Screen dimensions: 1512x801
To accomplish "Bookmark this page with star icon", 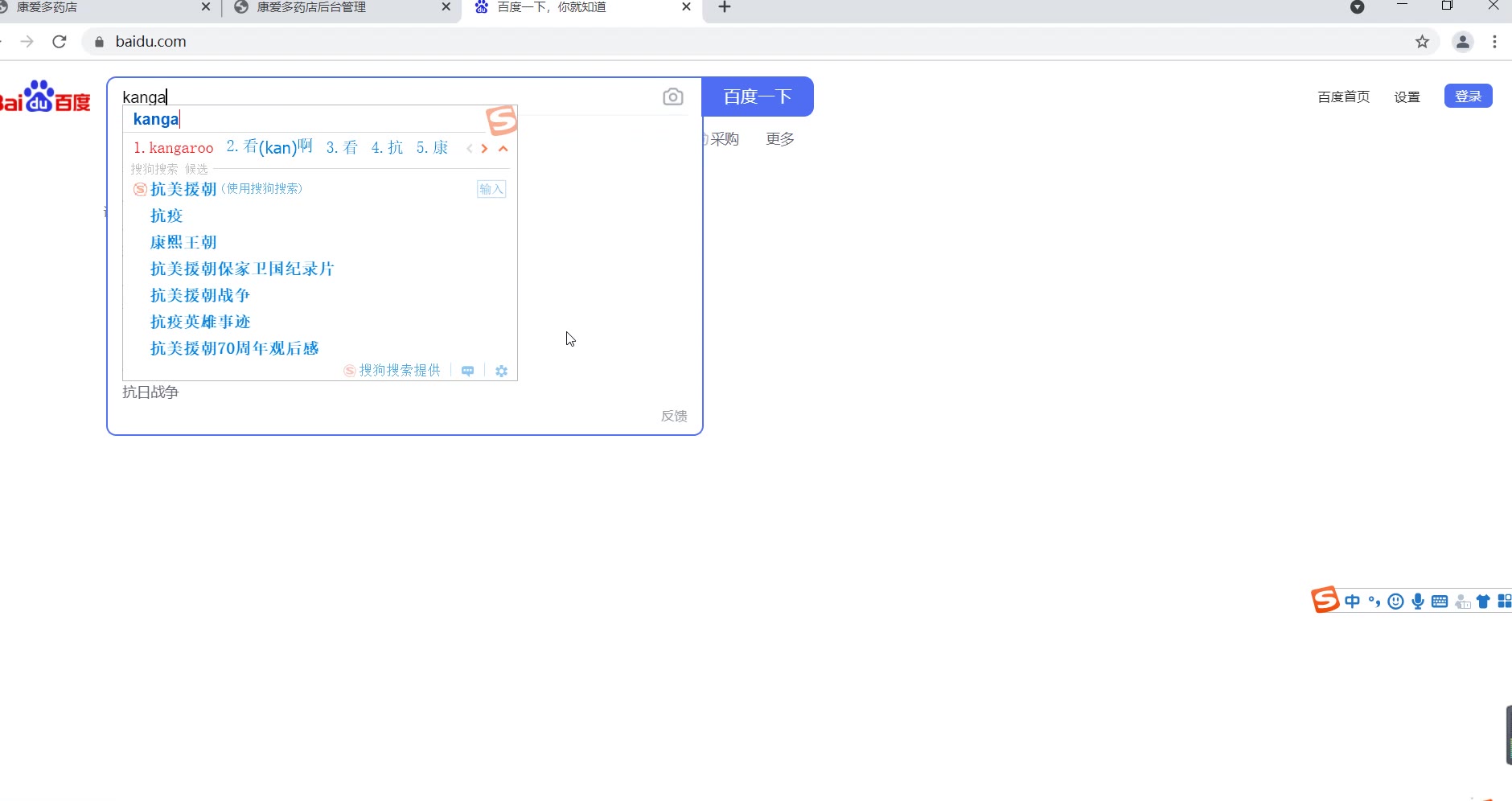I will pyautogui.click(x=1422, y=42).
